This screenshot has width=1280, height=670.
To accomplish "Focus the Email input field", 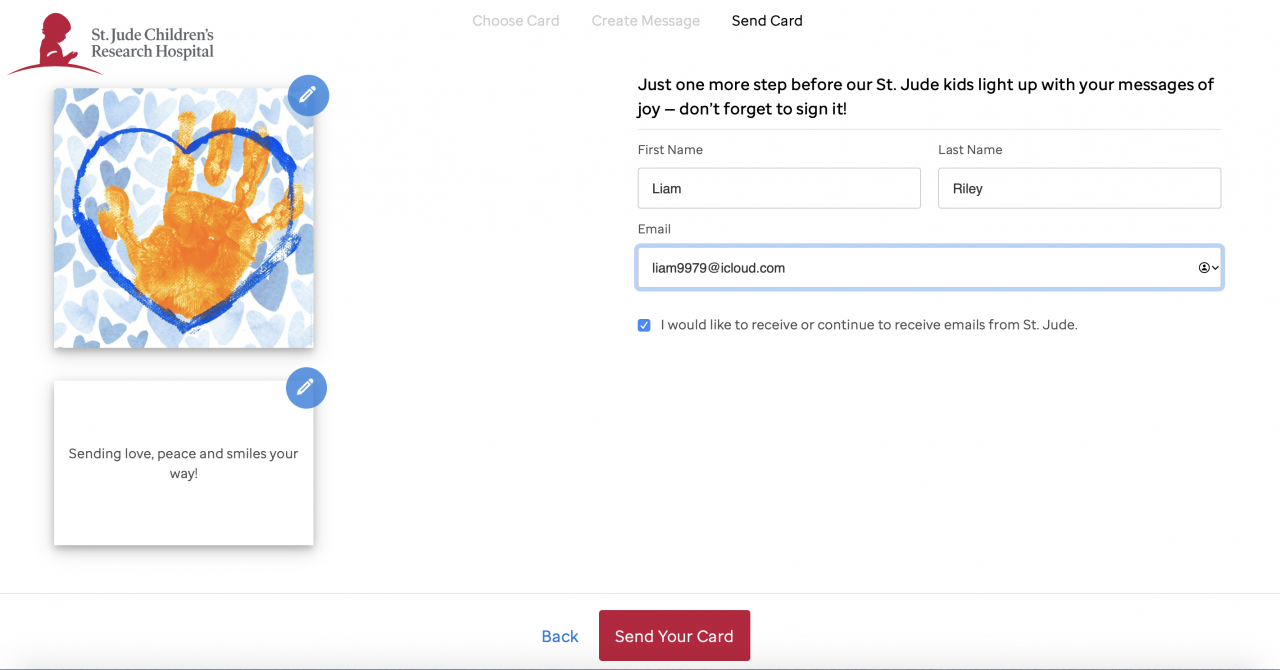I will [x=910, y=268].
